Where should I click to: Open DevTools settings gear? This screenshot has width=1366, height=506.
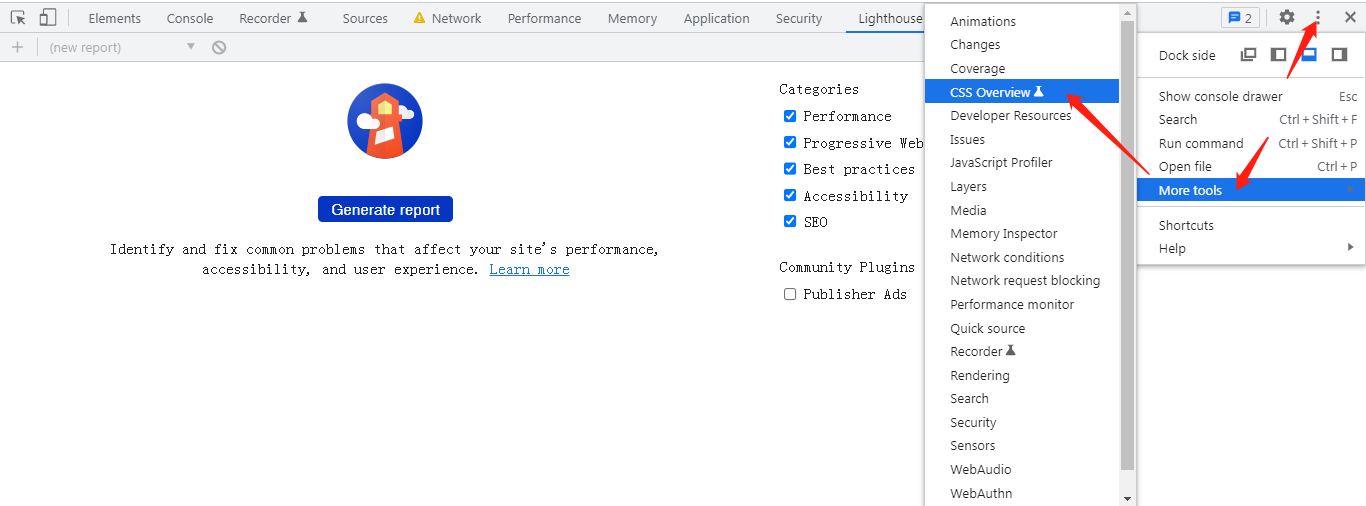(1287, 17)
